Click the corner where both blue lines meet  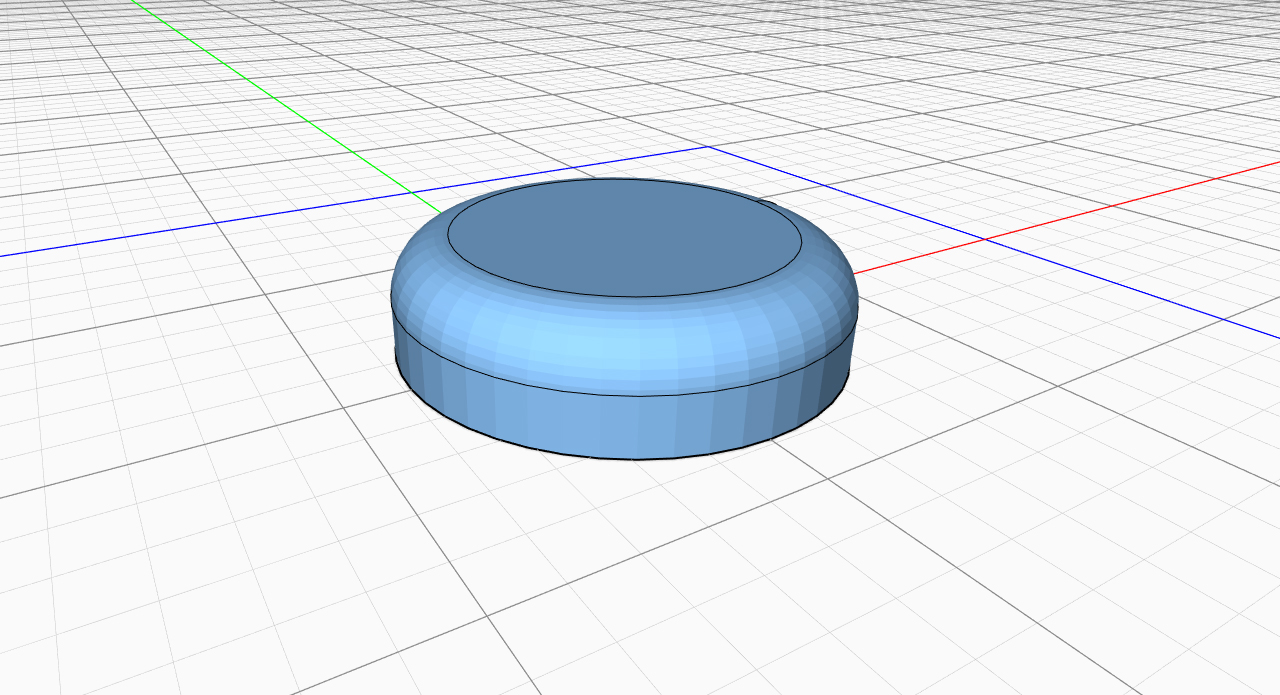pos(708,147)
